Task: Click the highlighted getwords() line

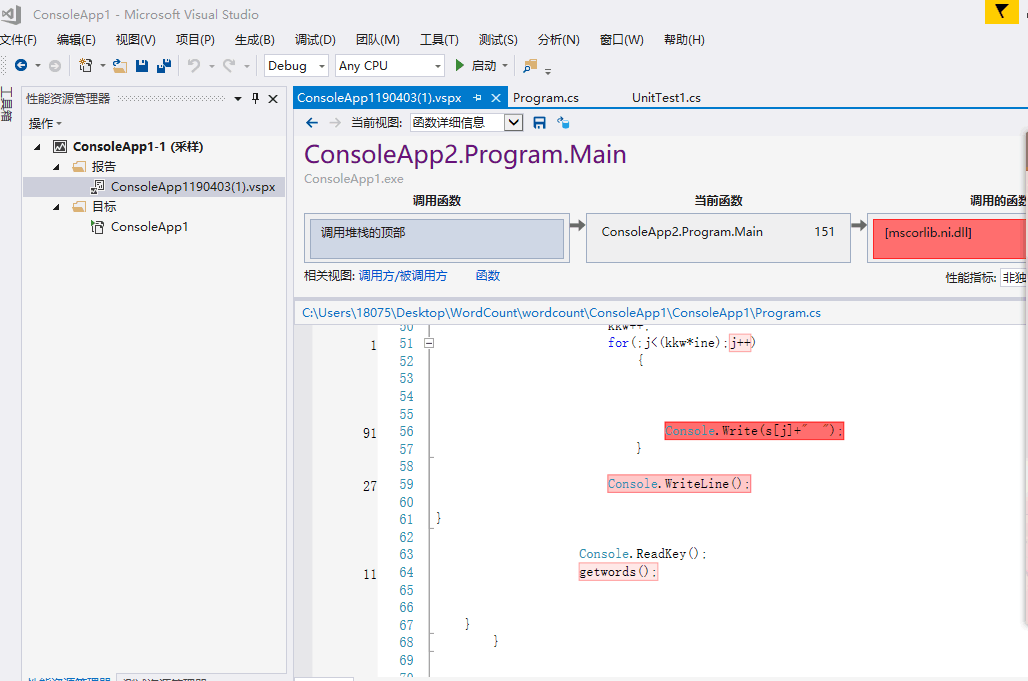Action: click(x=618, y=572)
